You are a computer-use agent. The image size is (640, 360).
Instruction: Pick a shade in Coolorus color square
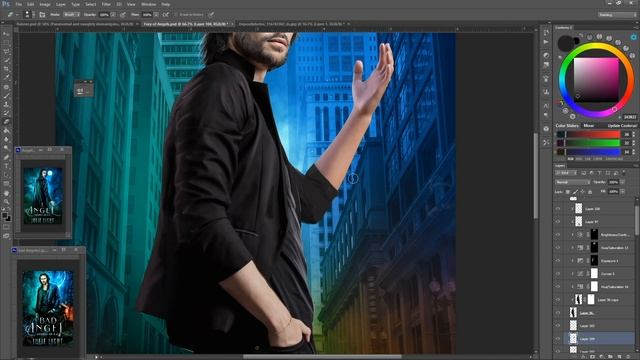click(x=596, y=80)
